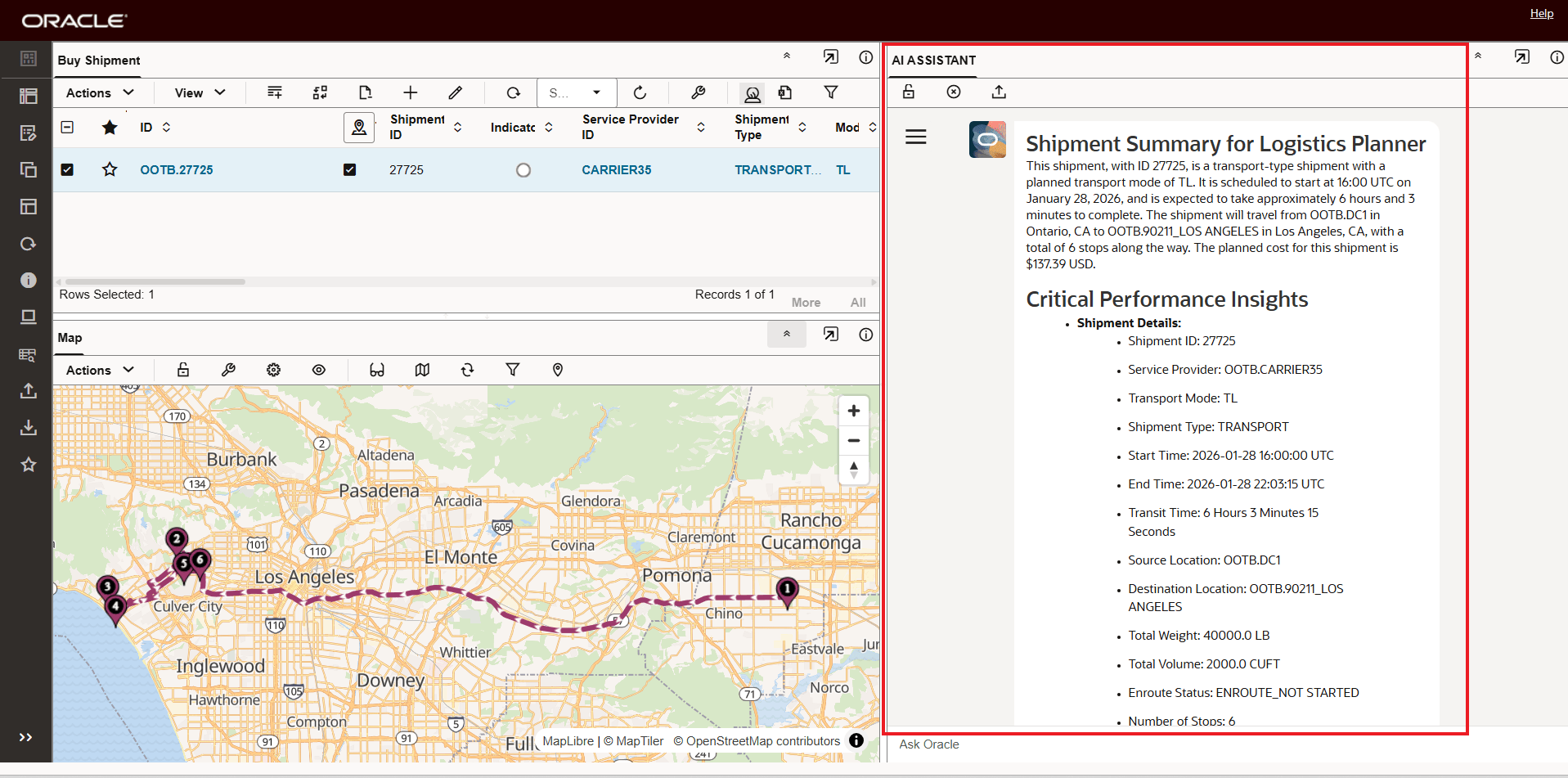Image resolution: width=1568 pixels, height=778 pixels.
Task: Click the add row plus icon in Buy Shipment toolbar
Action: point(411,92)
